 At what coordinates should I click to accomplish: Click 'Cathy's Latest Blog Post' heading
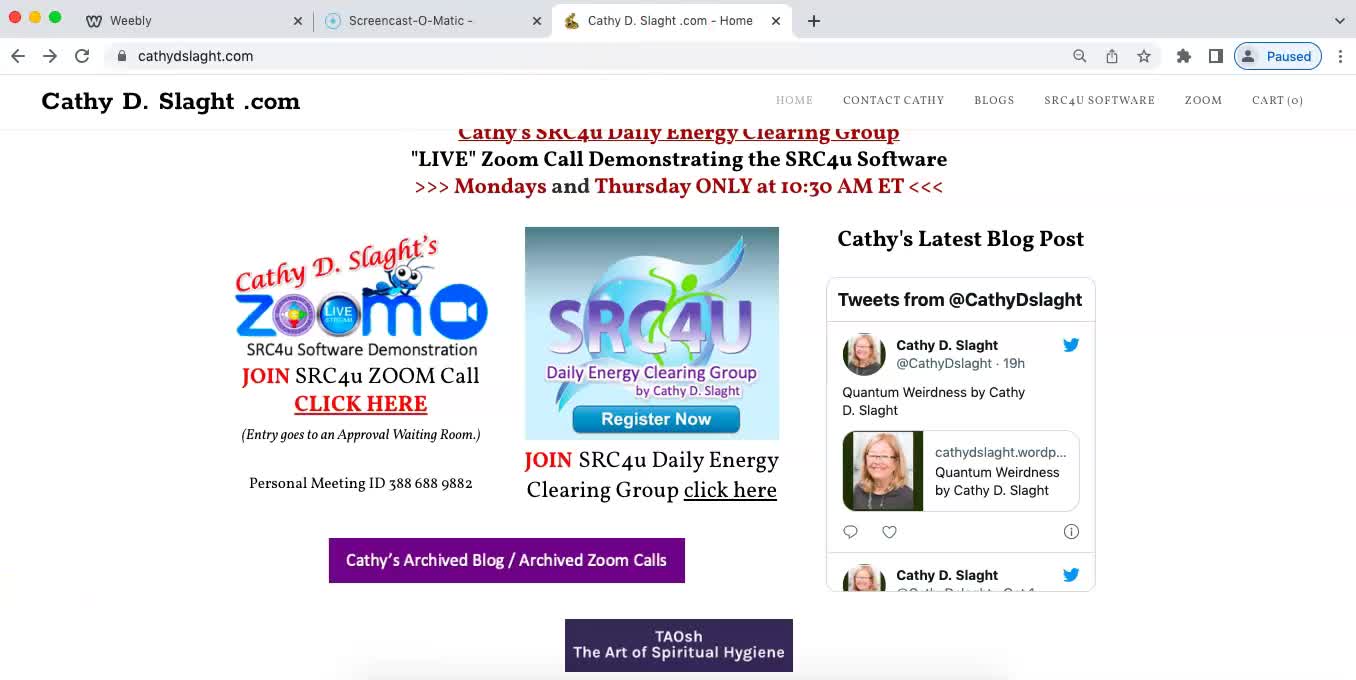pos(960,239)
